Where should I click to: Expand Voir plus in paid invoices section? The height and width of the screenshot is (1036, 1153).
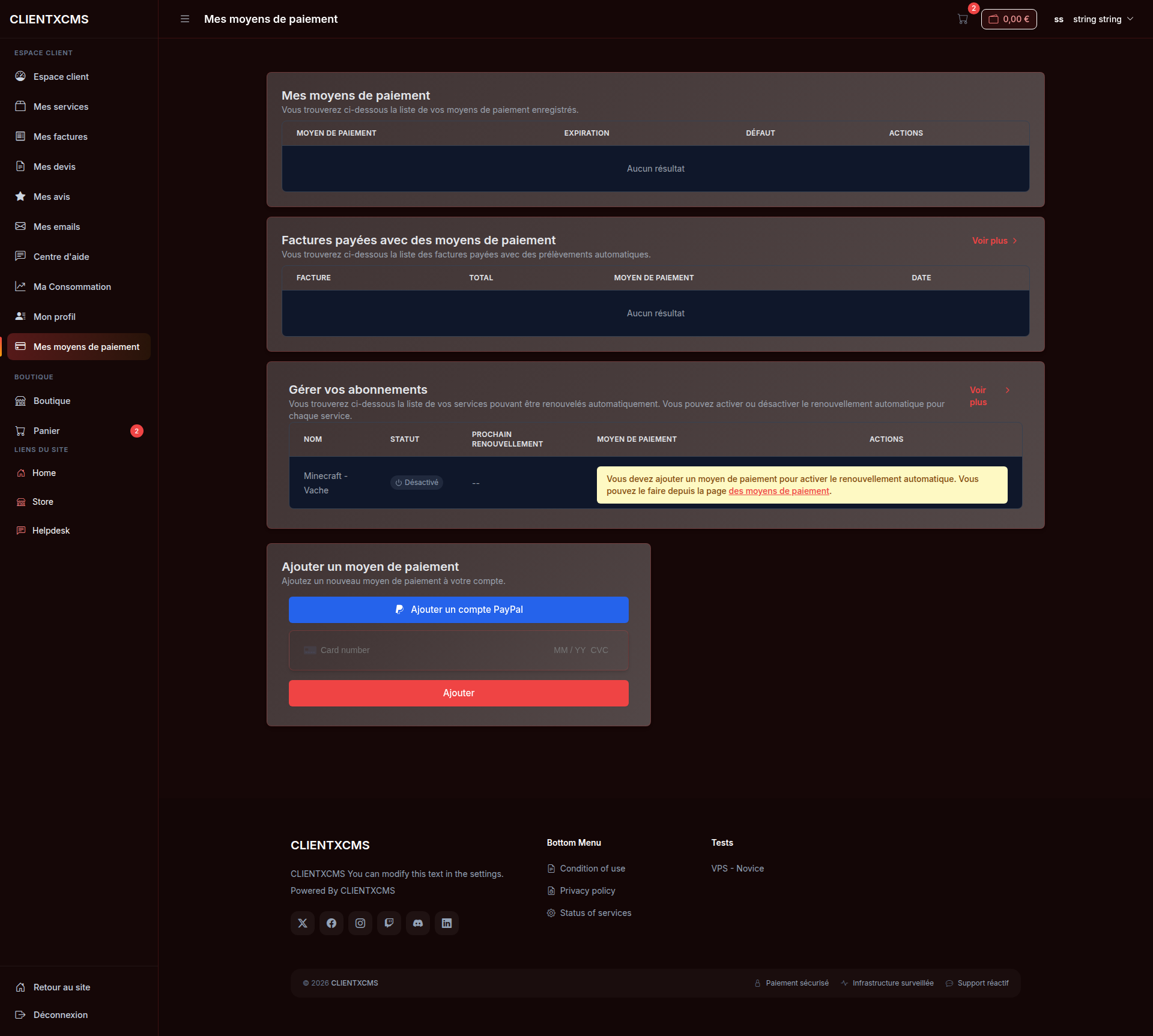(x=994, y=241)
